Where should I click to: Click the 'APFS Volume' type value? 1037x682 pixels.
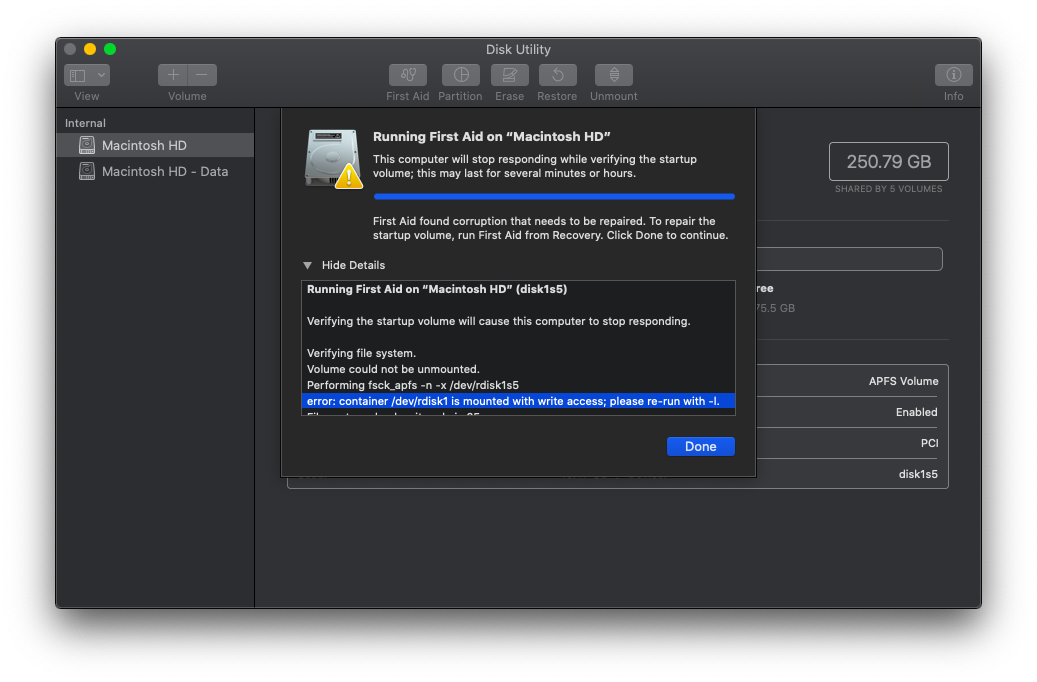pyautogui.click(x=903, y=381)
